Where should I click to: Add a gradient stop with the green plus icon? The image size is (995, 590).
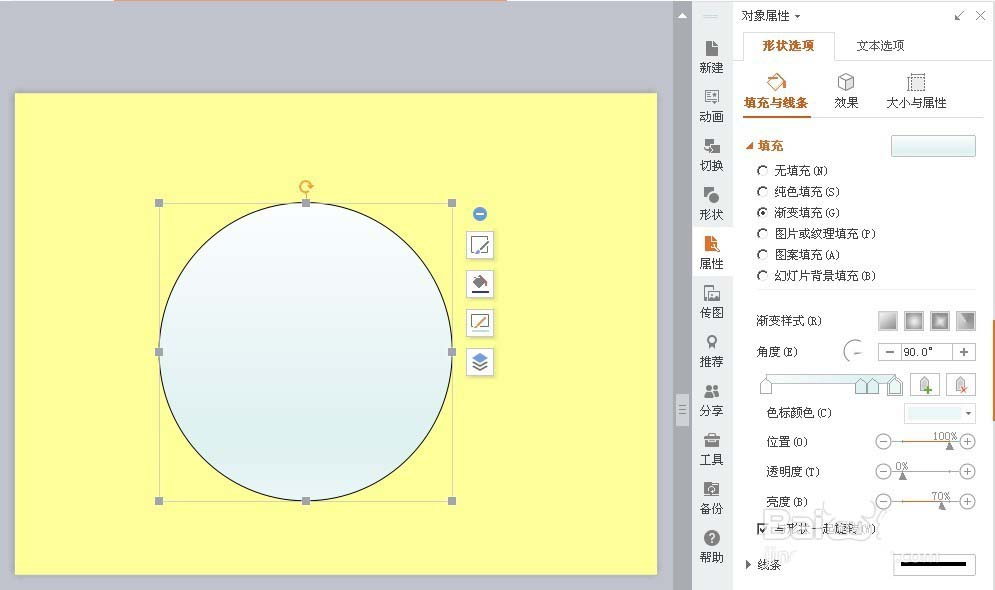924,384
